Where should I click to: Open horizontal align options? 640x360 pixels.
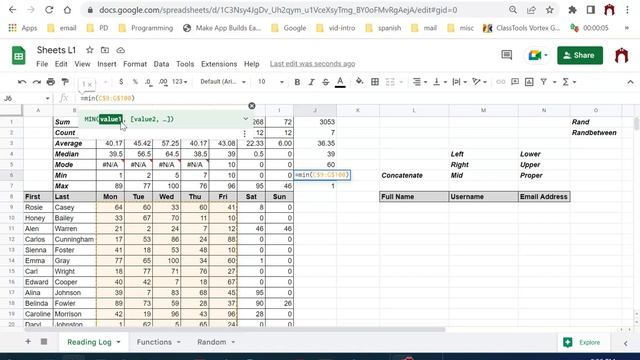tap(419, 82)
